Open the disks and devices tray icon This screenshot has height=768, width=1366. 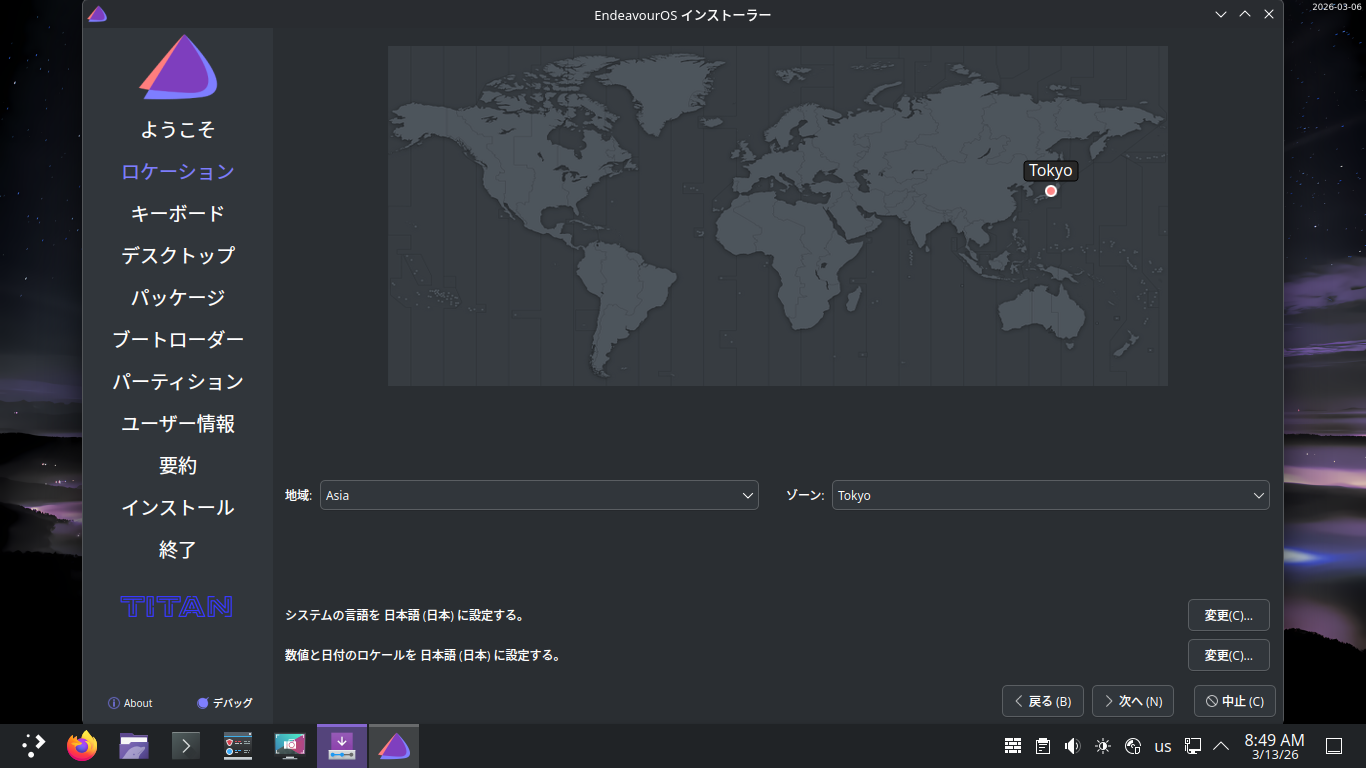click(x=1133, y=745)
